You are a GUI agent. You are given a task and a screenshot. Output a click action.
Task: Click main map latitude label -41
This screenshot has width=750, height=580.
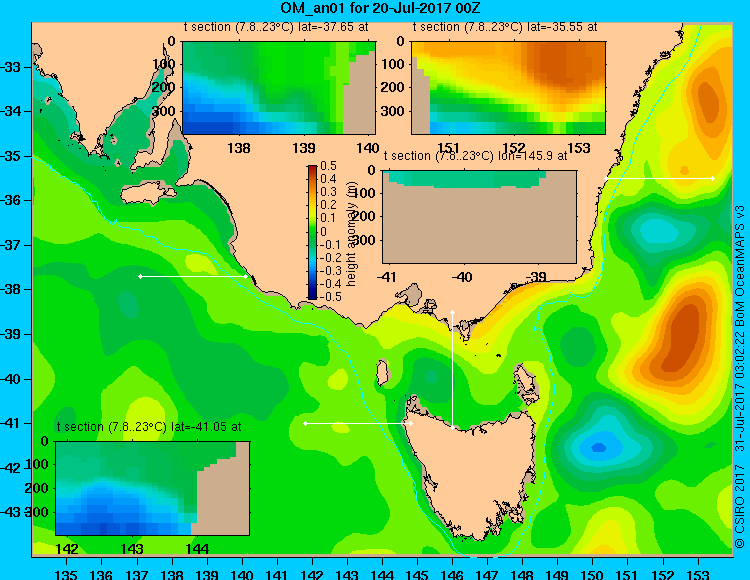pyautogui.click(x=11, y=423)
